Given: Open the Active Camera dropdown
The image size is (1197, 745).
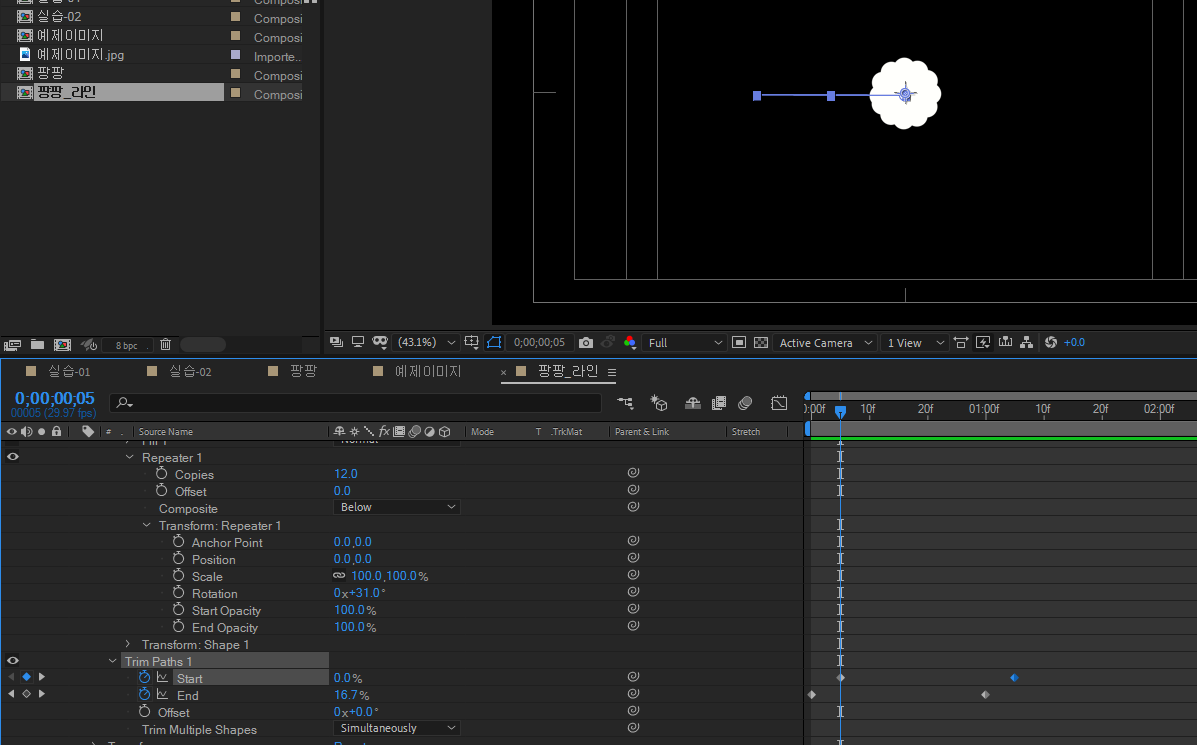Looking at the screenshot, I should pyautogui.click(x=823, y=343).
